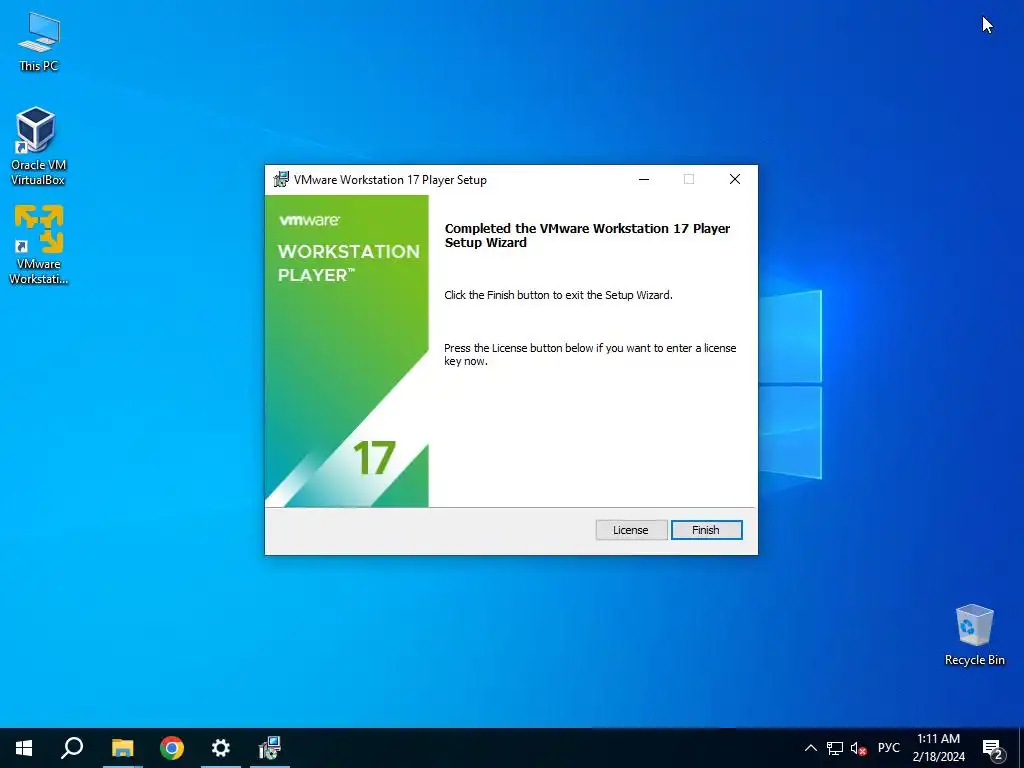Click the Workstation Player 17 banner image

(x=347, y=351)
